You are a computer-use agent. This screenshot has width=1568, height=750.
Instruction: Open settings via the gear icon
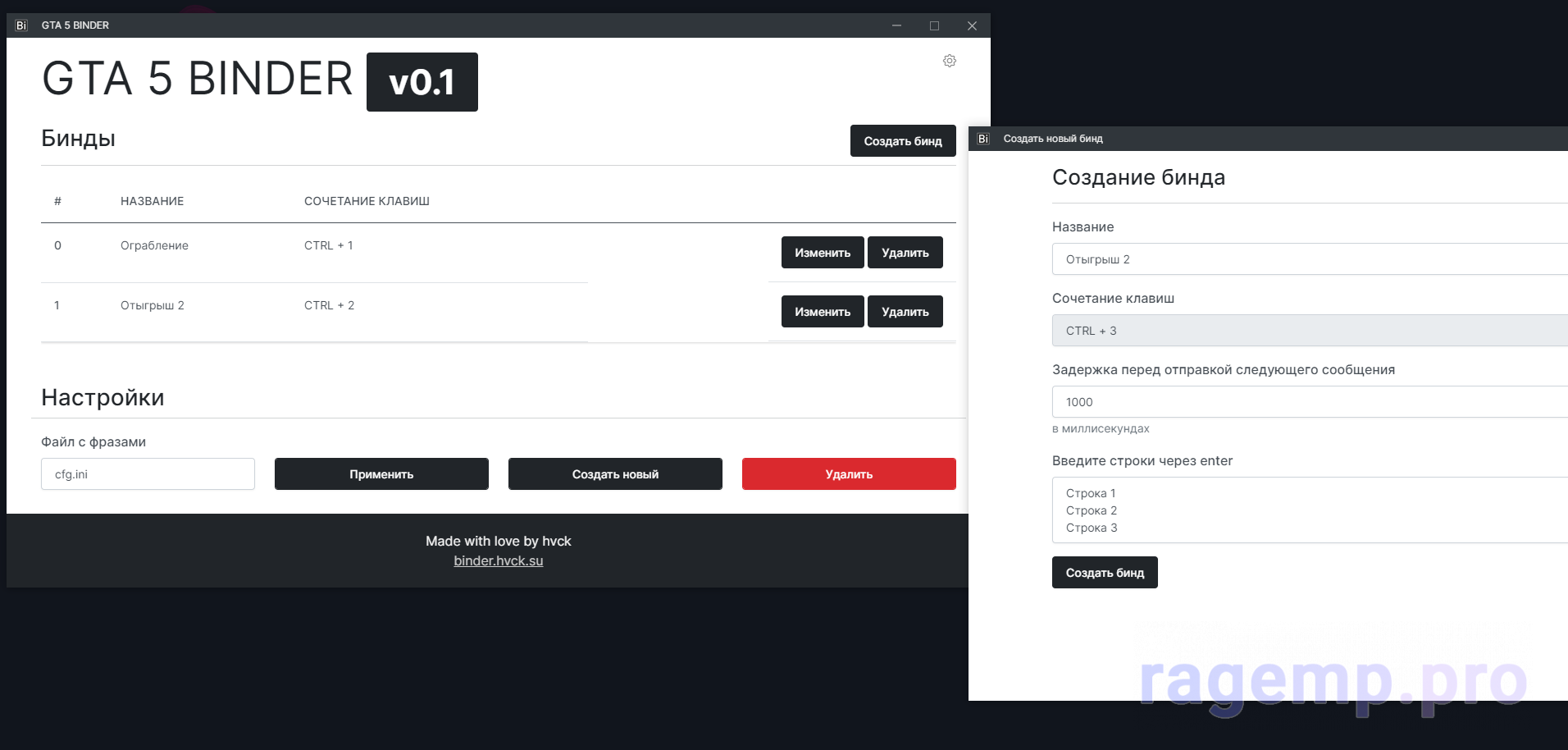tap(949, 61)
